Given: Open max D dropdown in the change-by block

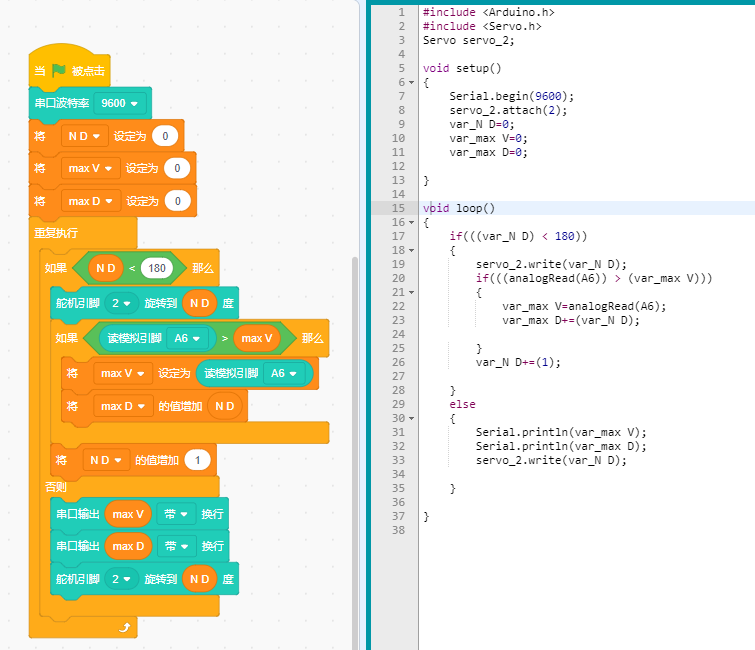Looking at the screenshot, I should [123, 406].
